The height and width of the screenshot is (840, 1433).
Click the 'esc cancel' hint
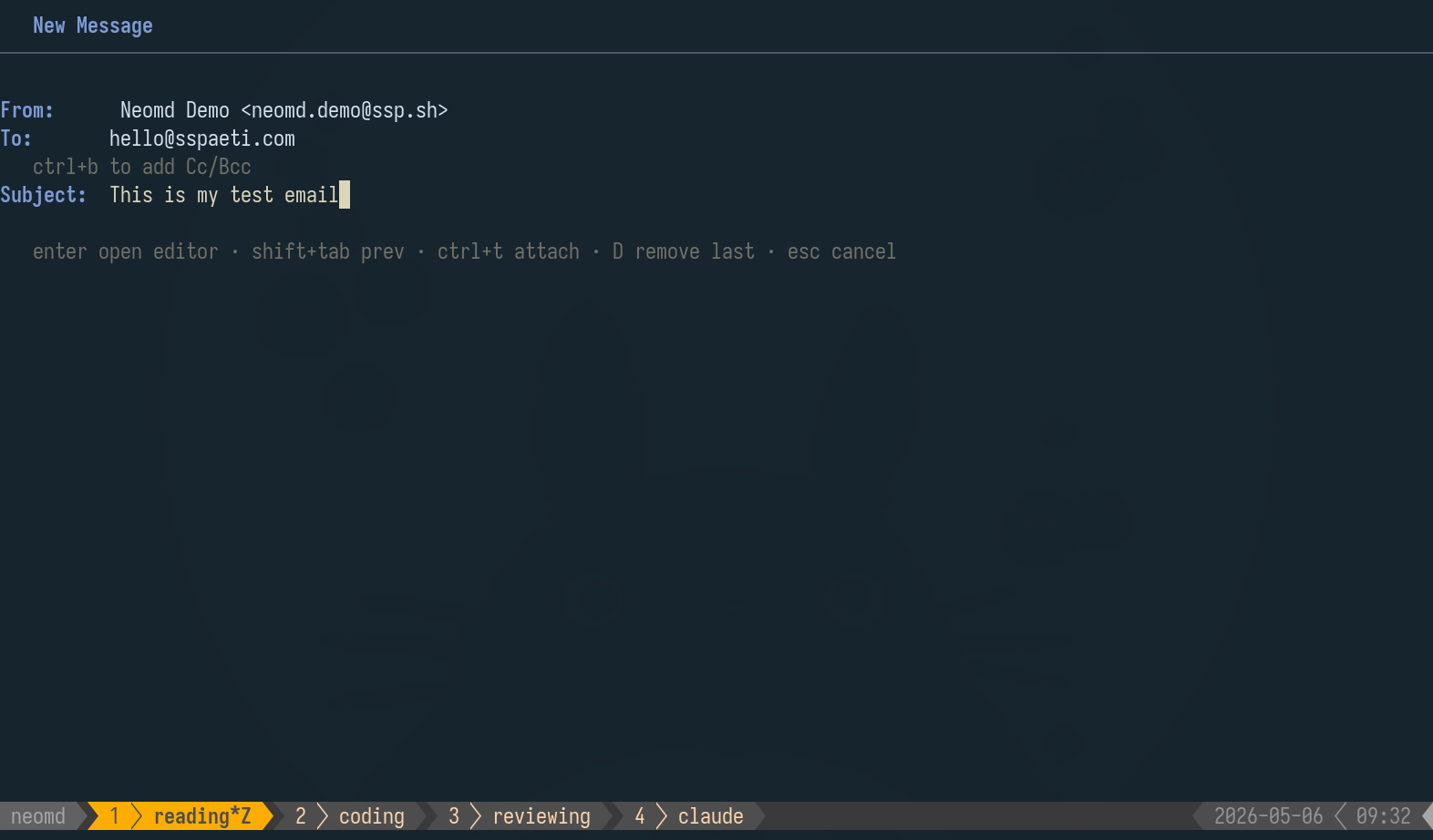point(842,251)
